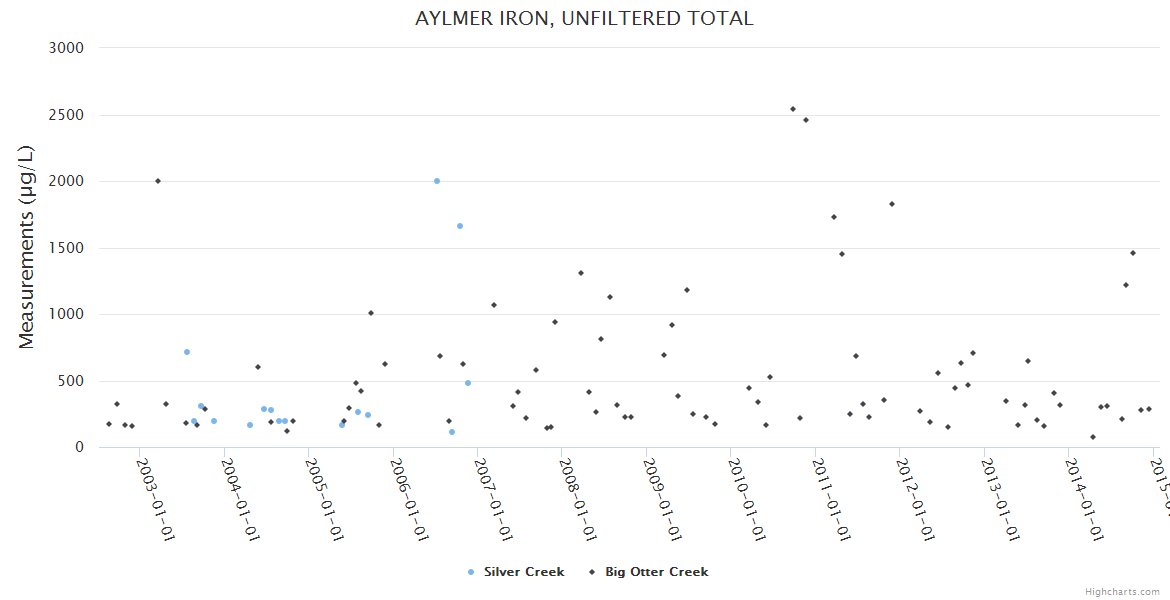Click Big Otter Creek point near 1830 in late 2011

(x=892, y=204)
